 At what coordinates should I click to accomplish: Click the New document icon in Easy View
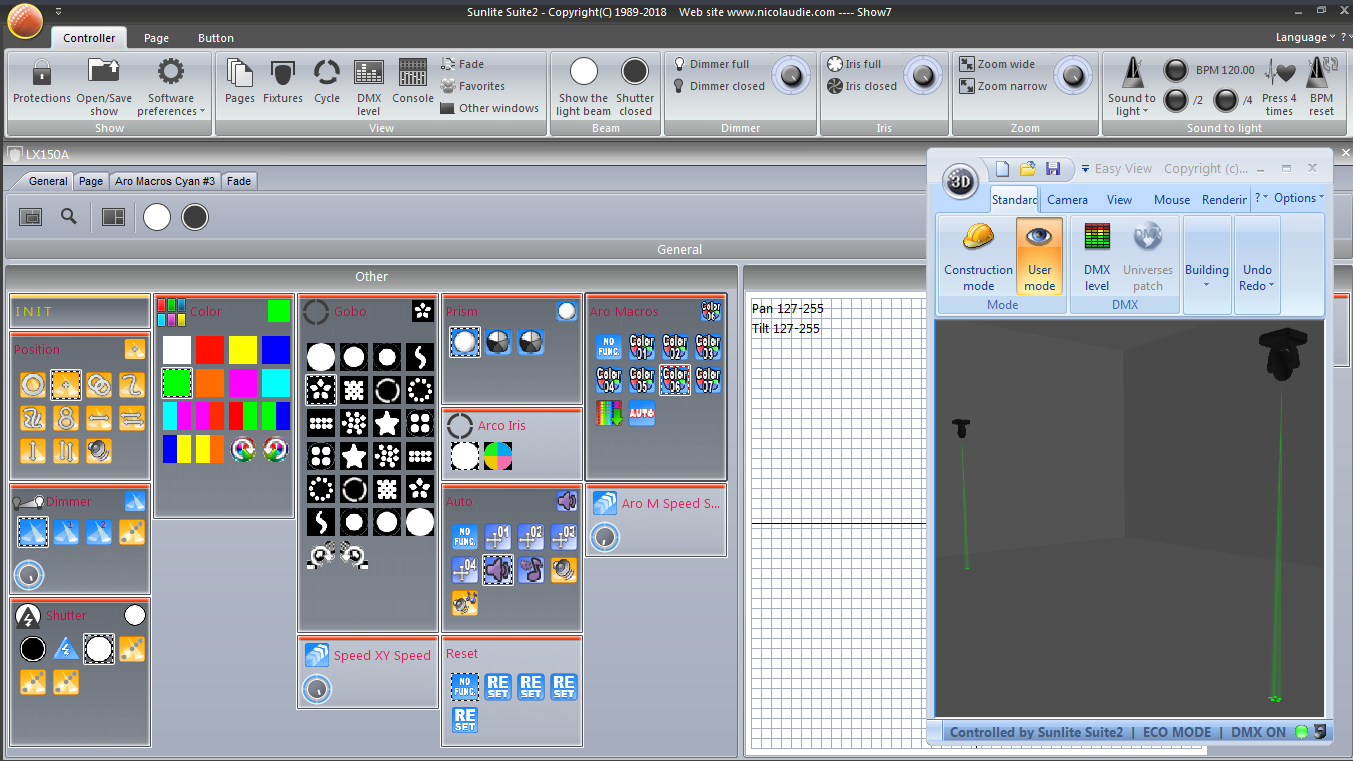click(1003, 169)
